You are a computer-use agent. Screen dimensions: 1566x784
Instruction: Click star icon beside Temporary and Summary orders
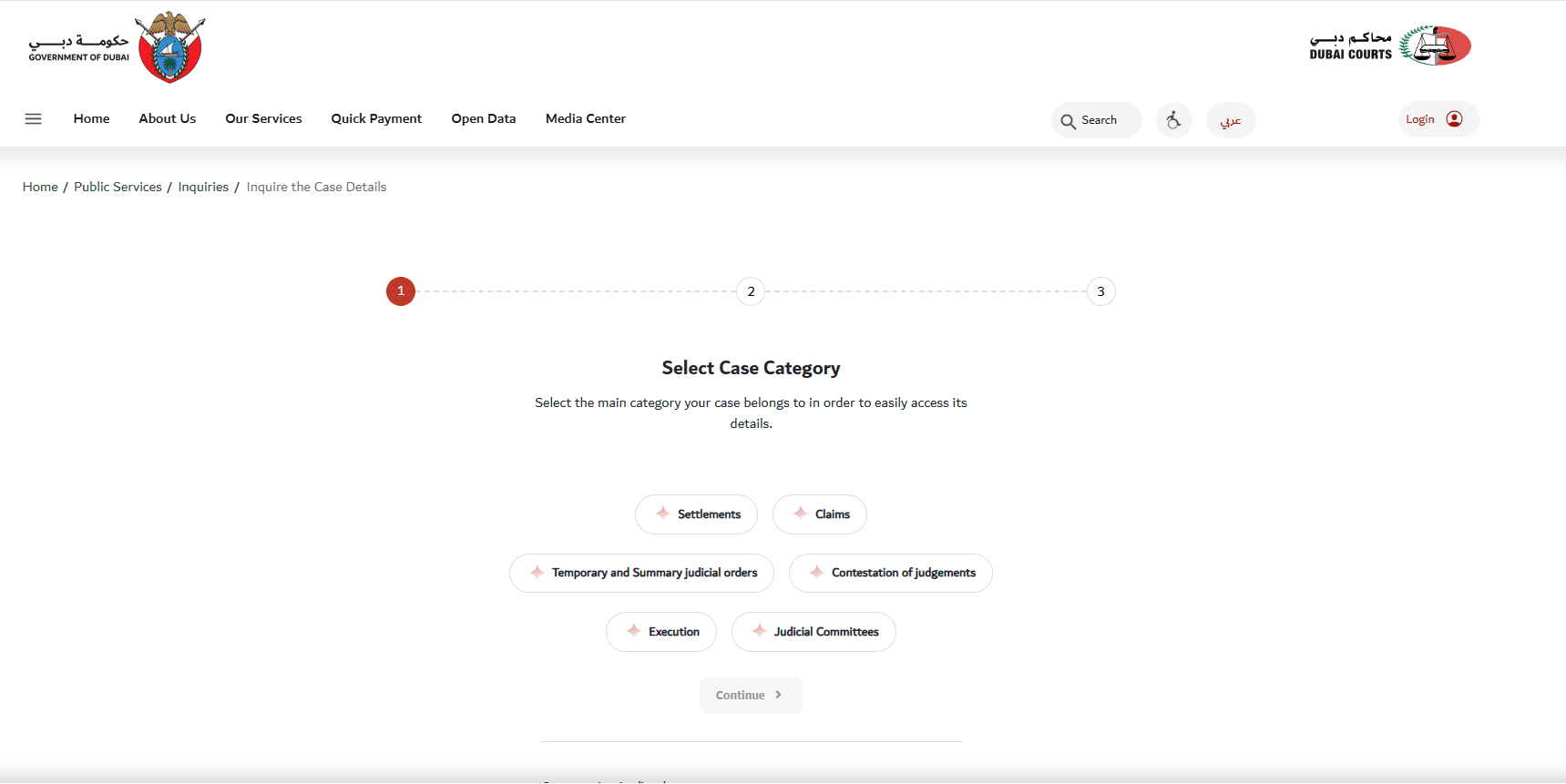pyautogui.click(x=537, y=572)
